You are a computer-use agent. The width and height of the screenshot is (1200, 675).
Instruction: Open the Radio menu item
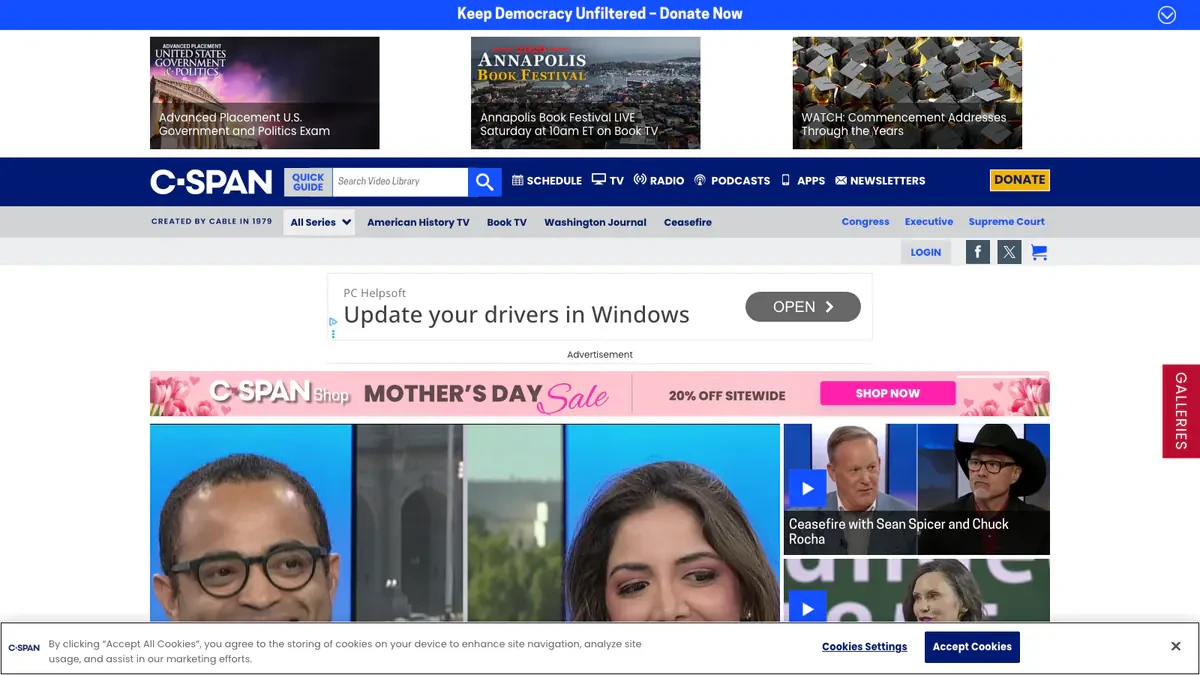[x=659, y=181]
